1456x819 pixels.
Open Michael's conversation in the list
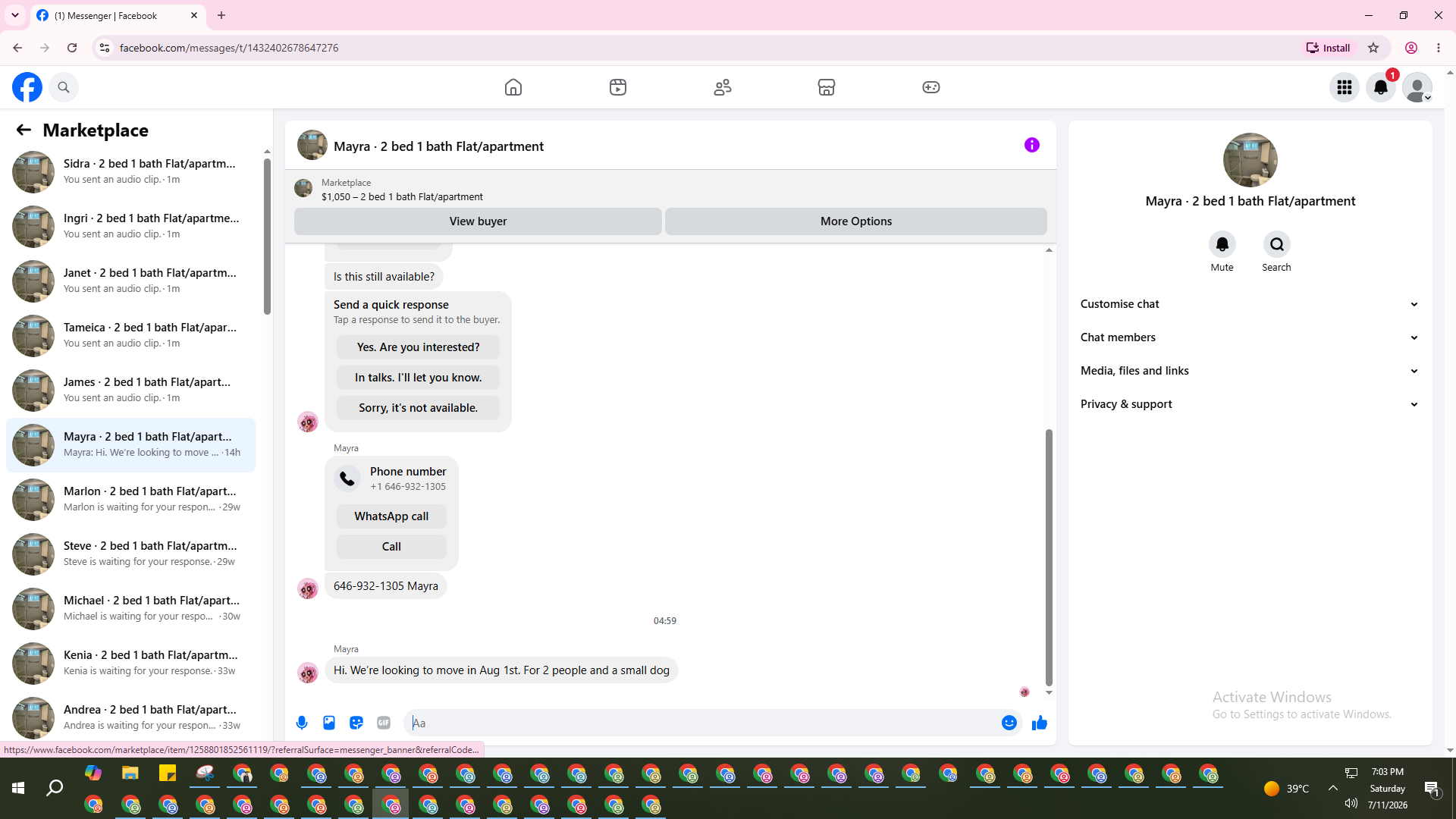(x=130, y=609)
